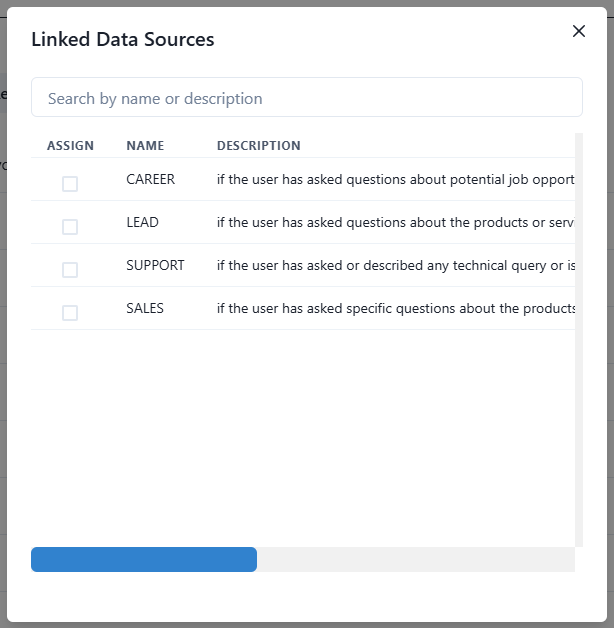The width and height of the screenshot is (614, 628).
Task: Click the SALES row description text
Action: [395, 309]
